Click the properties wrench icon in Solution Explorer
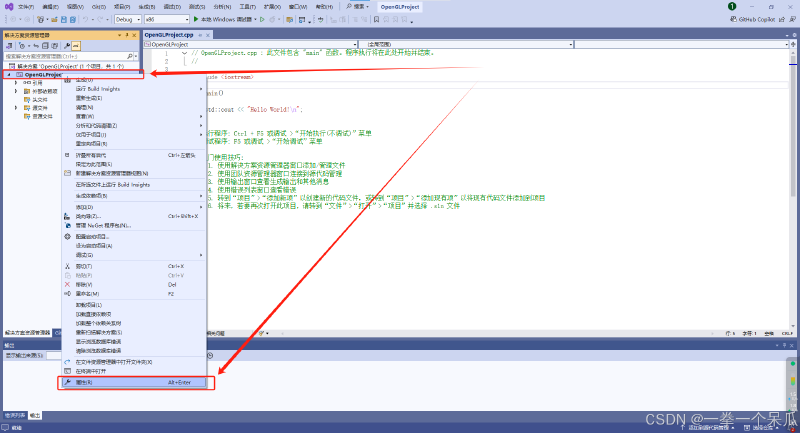This screenshot has height=433, width=800. tap(67, 46)
